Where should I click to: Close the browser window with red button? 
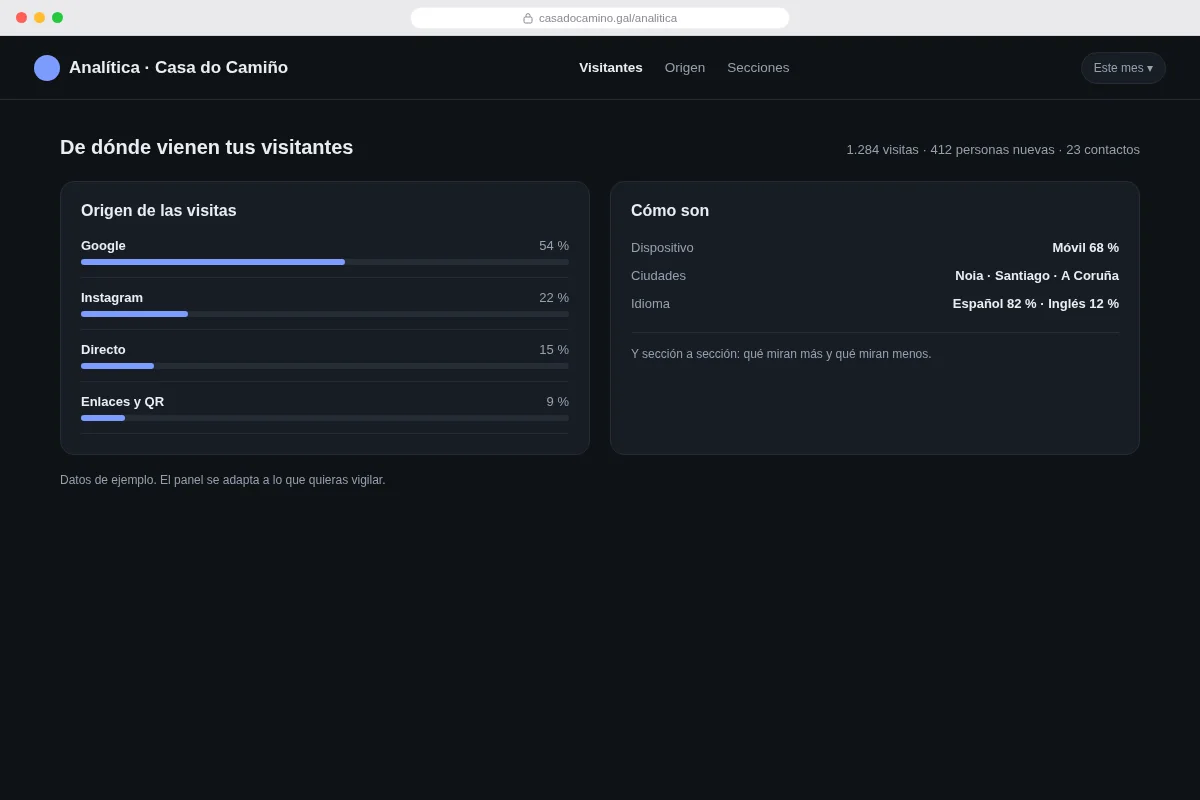coord(21,18)
